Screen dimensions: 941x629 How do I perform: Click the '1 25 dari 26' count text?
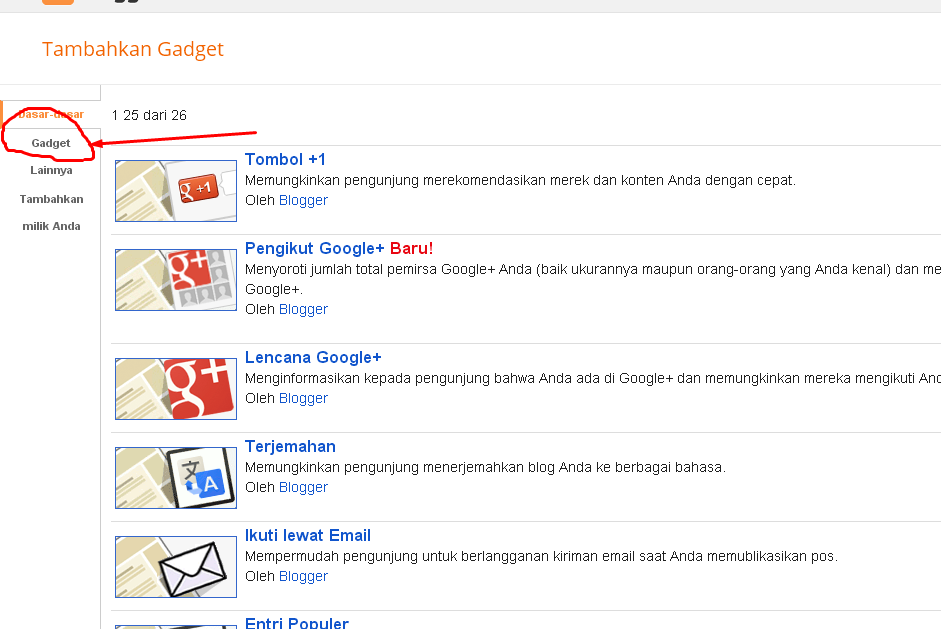pyautogui.click(x=149, y=115)
